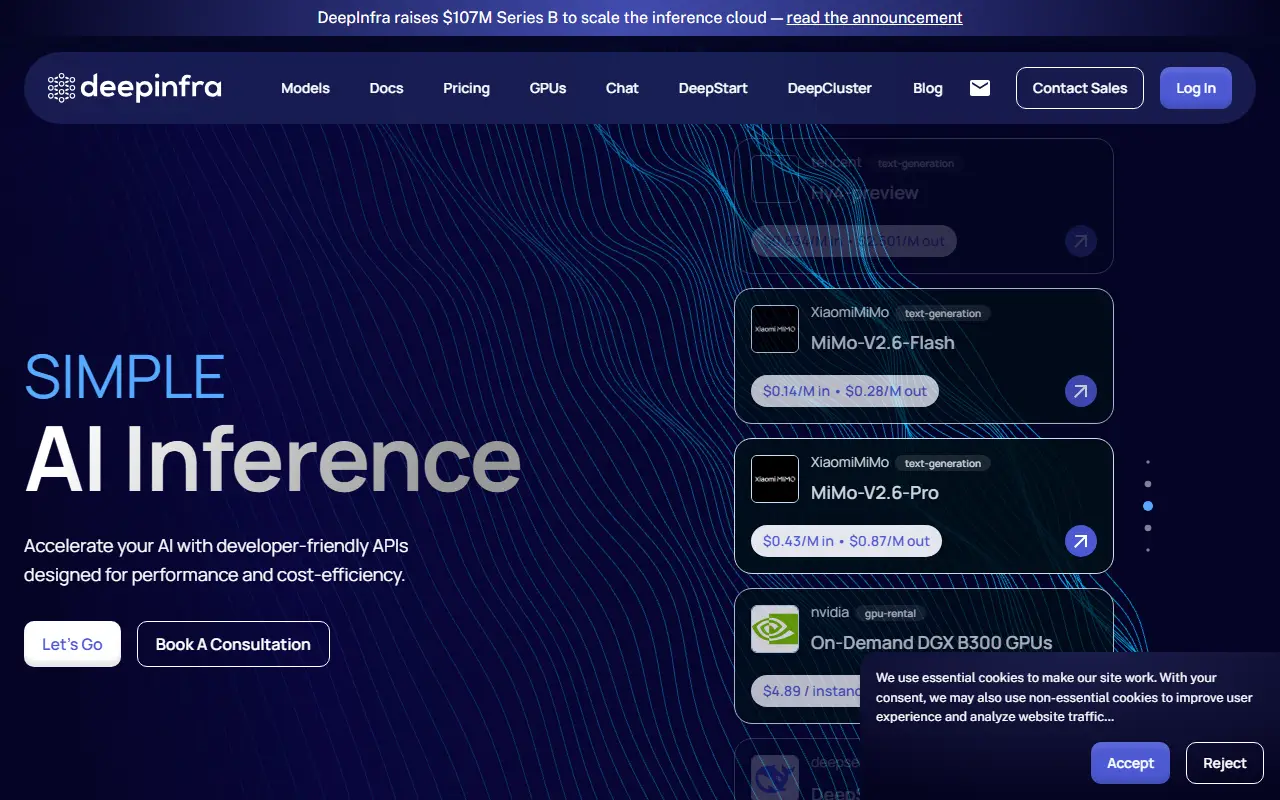Go to the Docs page
Viewport: 1280px width, 800px height.
click(386, 88)
